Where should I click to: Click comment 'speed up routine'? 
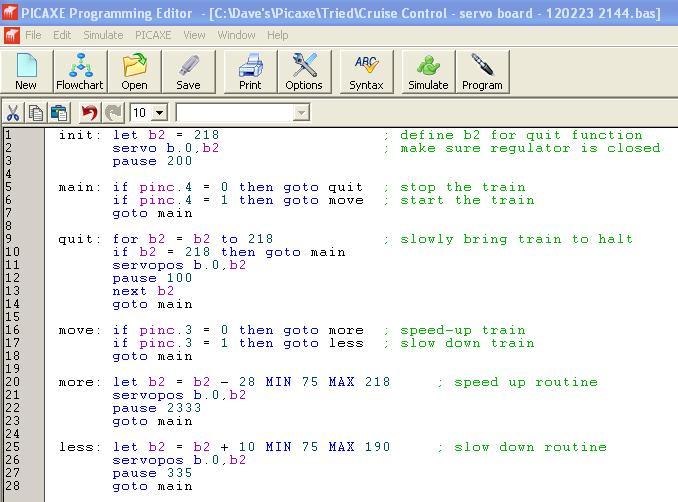[x=525, y=382]
